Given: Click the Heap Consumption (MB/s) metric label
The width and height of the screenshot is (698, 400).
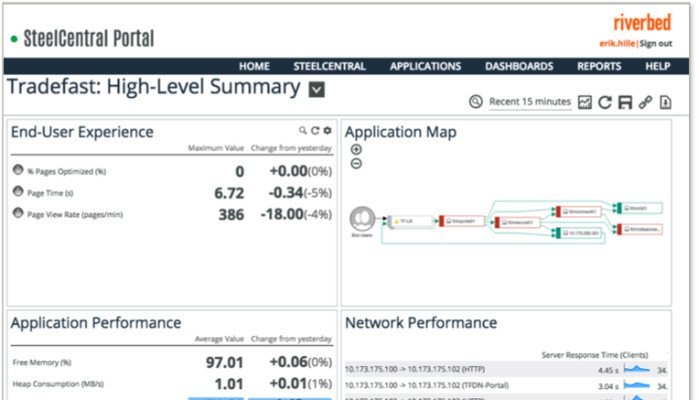Looking at the screenshot, I should [58, 384].
